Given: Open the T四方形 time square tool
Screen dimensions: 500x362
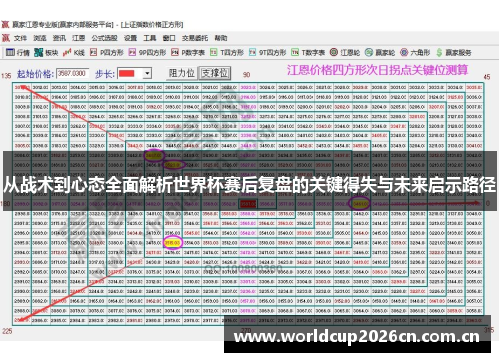Looking at the screenshot, I should tap(227, 52).
